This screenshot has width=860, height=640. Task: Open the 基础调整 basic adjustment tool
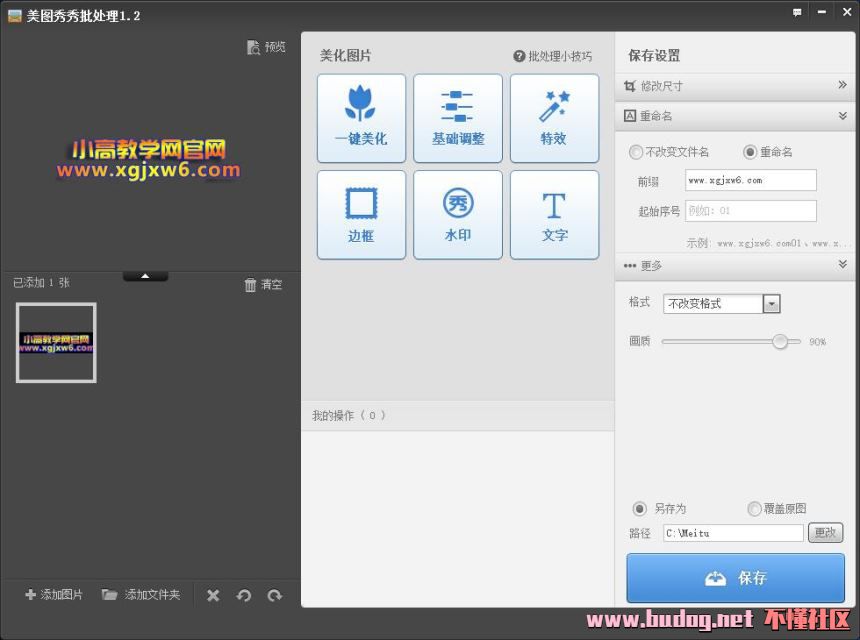point(457,118)
